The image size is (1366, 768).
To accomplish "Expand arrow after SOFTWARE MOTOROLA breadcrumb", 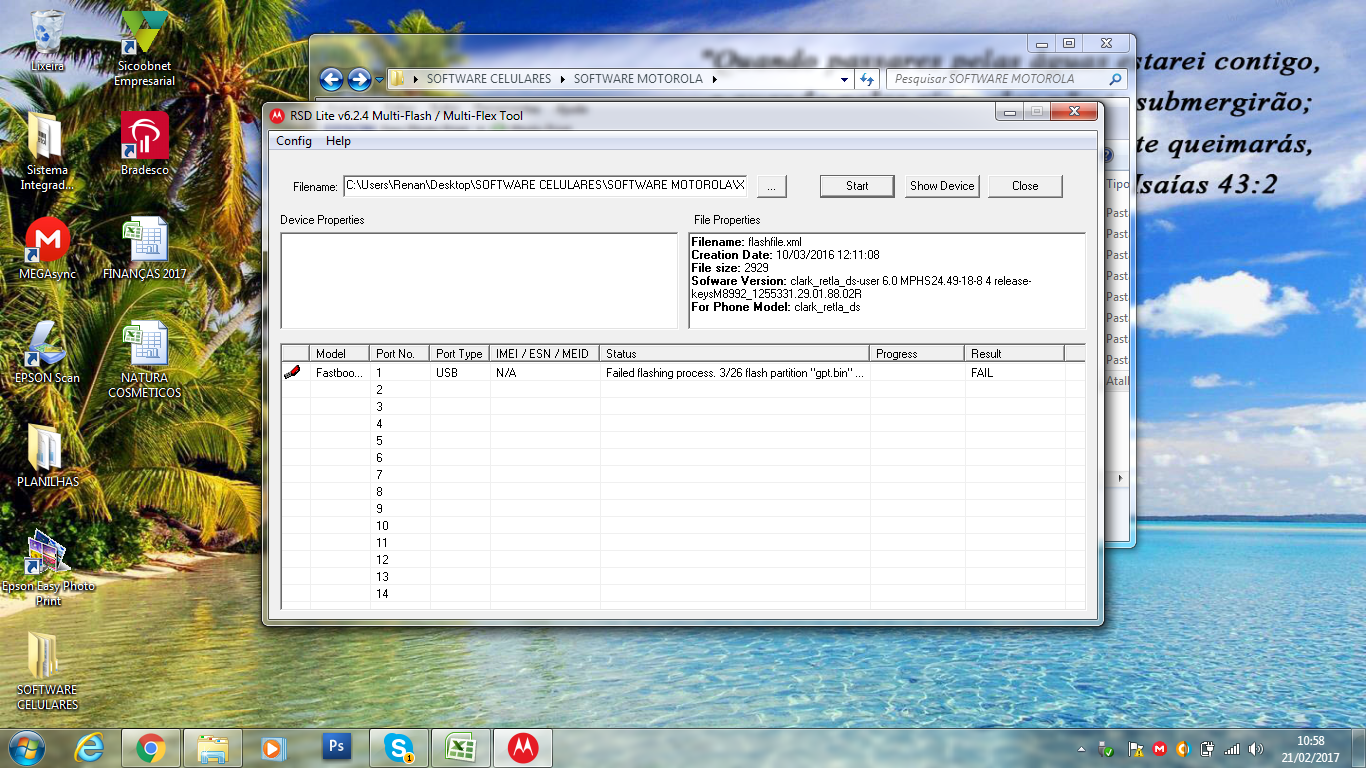I will [715, 79].
